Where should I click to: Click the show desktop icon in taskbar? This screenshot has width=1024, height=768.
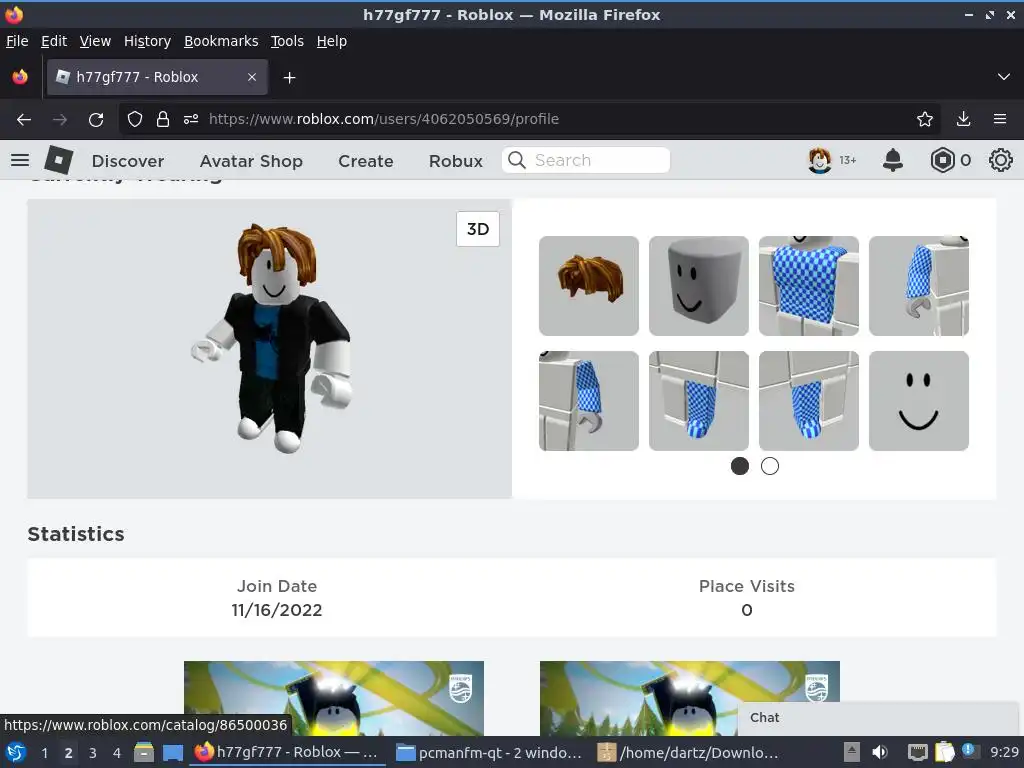173,752
